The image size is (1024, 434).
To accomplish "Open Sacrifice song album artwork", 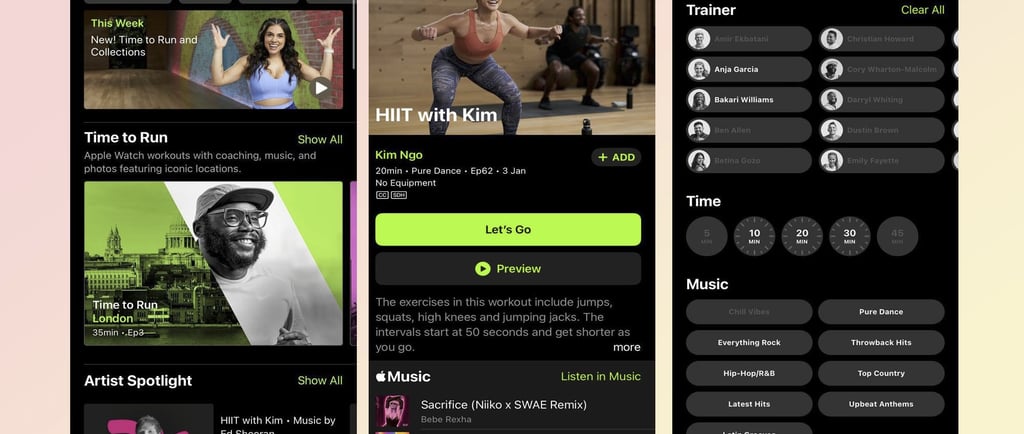I will tap(392, 411).
